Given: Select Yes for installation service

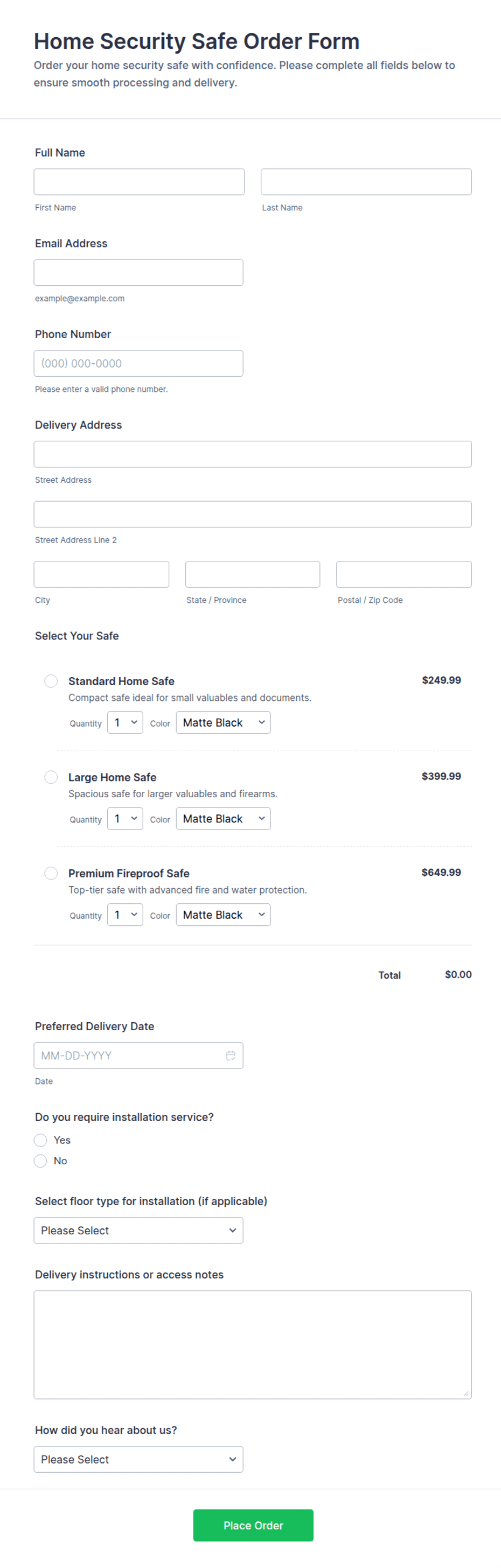Looking at the screenshot, I should pos(40,1140).
